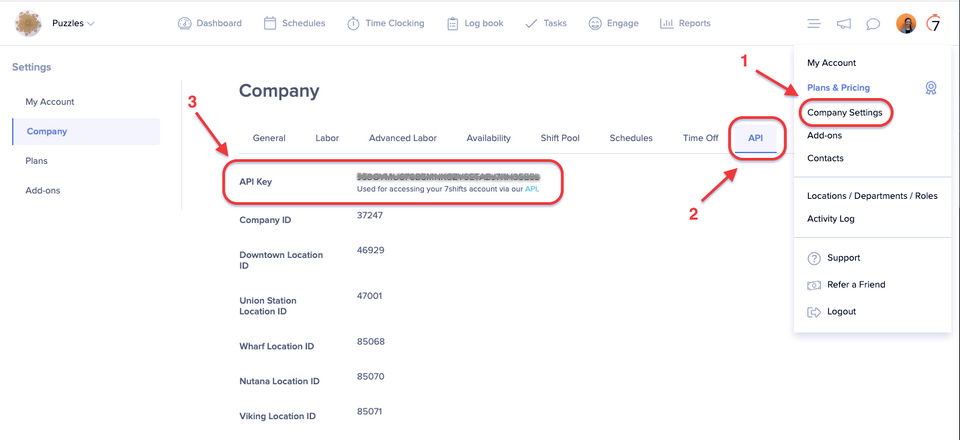Select the Shift Pool tab
Screen dimensions: 960x440
point(560,138)
